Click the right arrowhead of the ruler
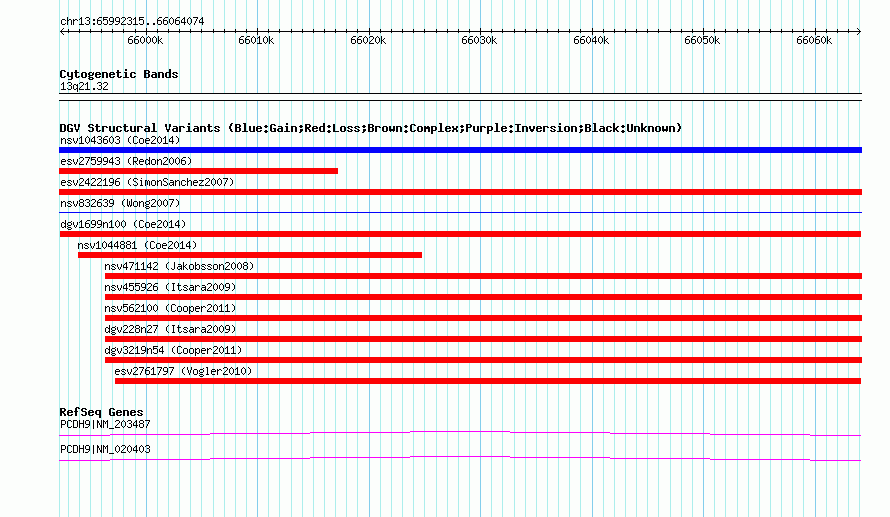This screenshot has height=517, width=890. 859,31
